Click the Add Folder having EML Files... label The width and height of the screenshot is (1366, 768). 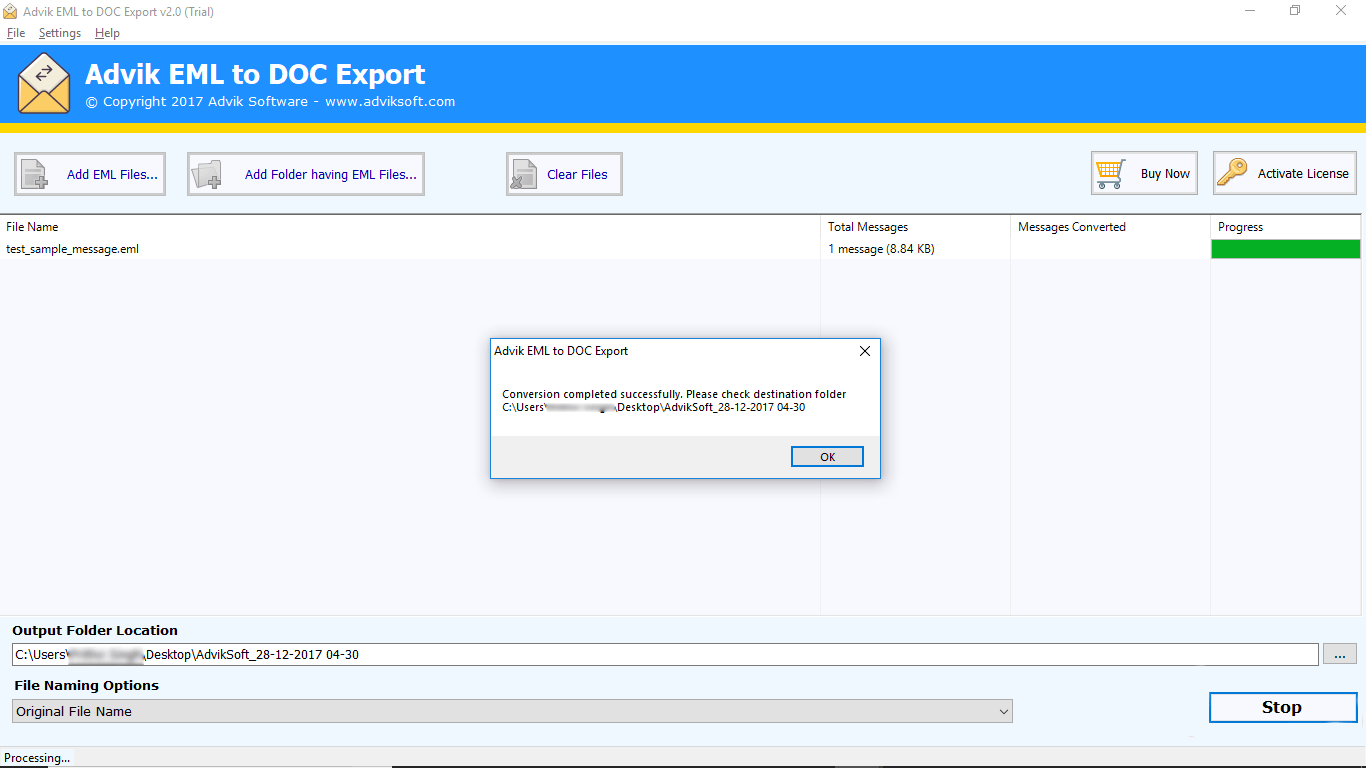pyautogui.click(x=331, y=174)
